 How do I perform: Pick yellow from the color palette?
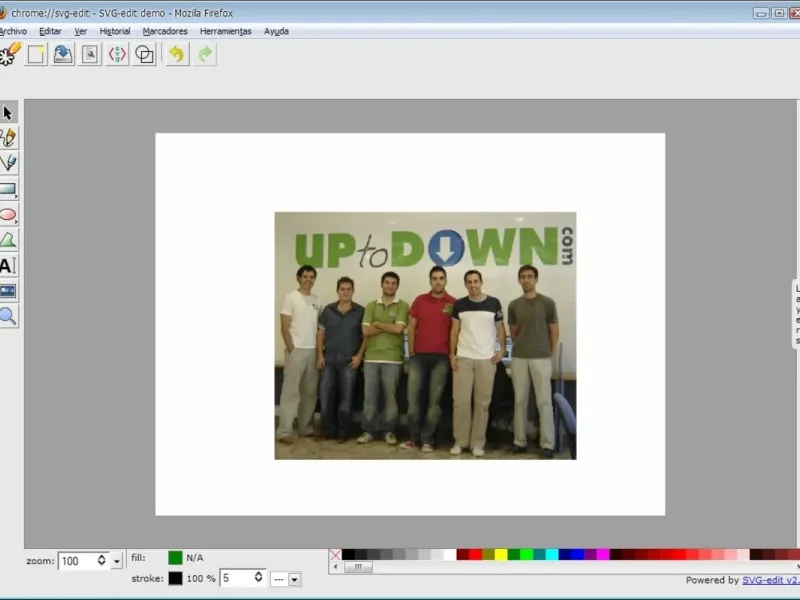pos(500,554)
